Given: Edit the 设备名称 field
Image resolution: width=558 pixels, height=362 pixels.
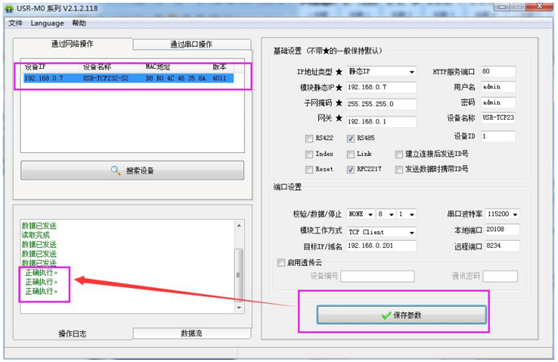Looking at the screenshot, I should [498, 118].
